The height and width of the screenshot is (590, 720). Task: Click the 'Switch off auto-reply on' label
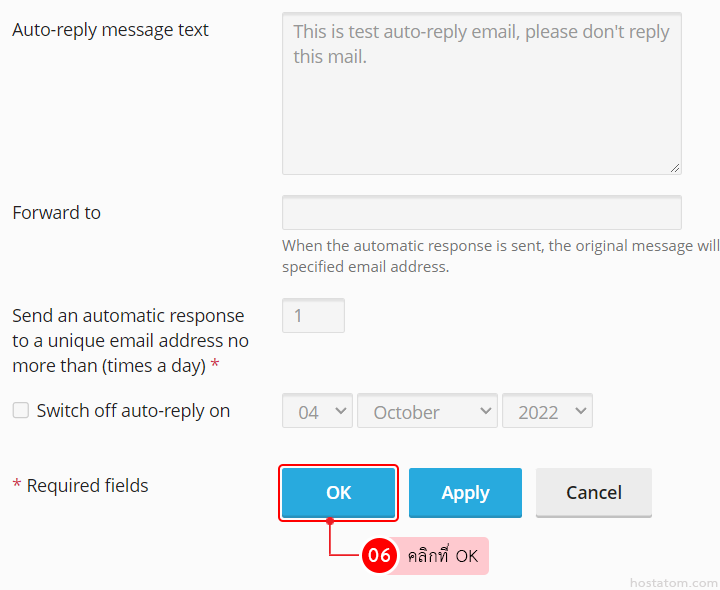click(x=133, y=410)
